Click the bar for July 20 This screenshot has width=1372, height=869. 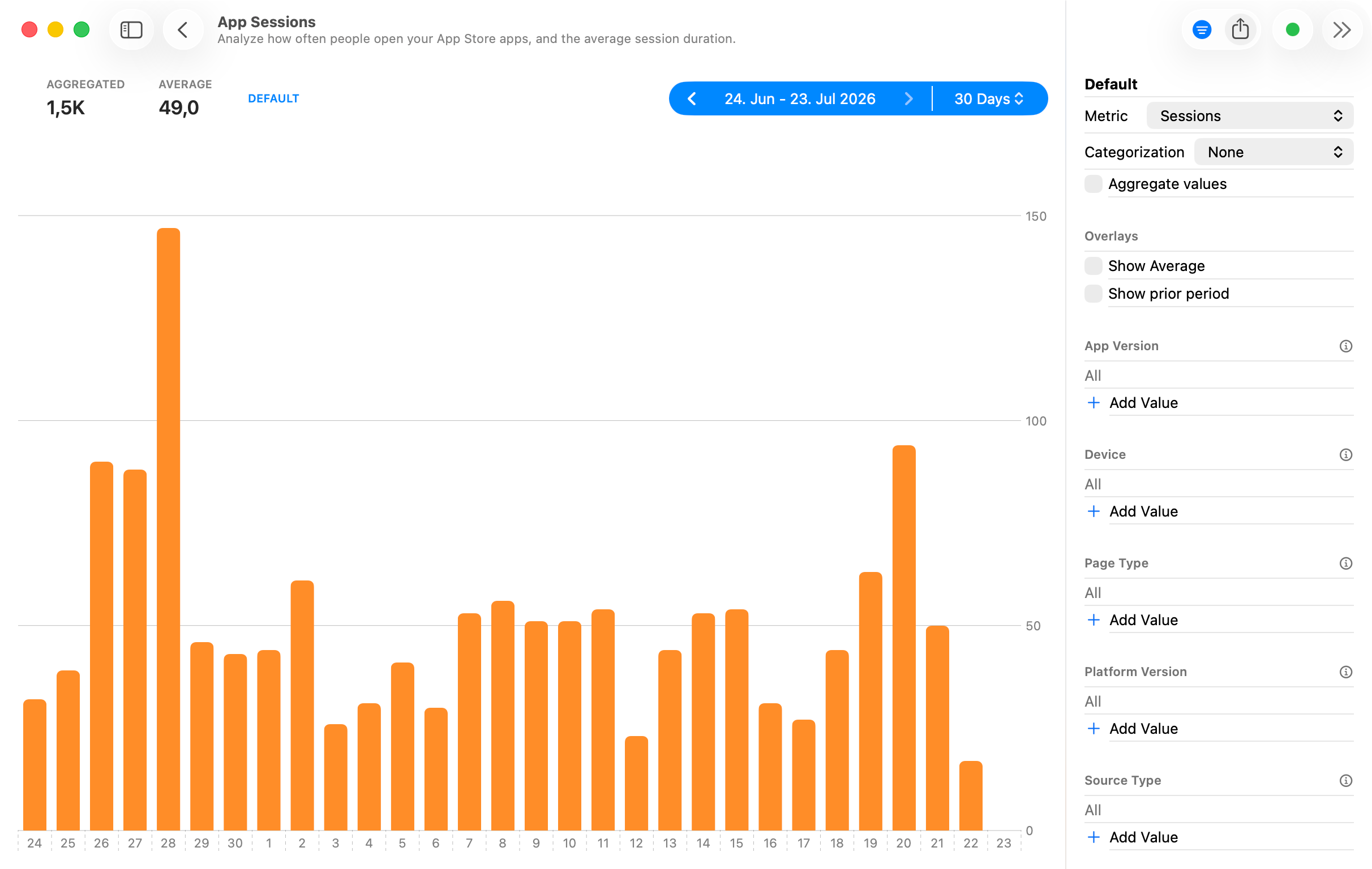pyautogui.click(x=904, y=638)
